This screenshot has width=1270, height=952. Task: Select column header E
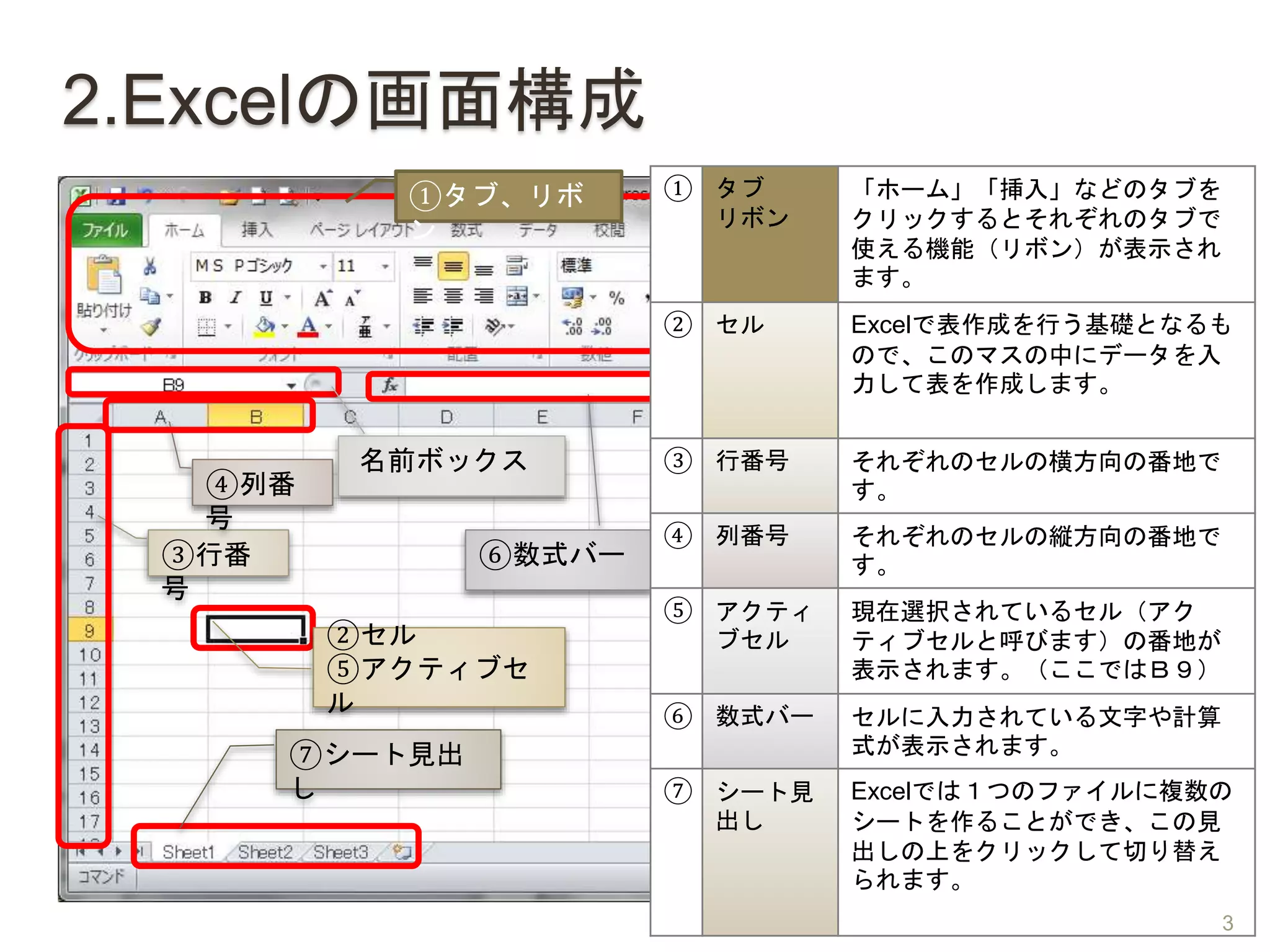542,417
